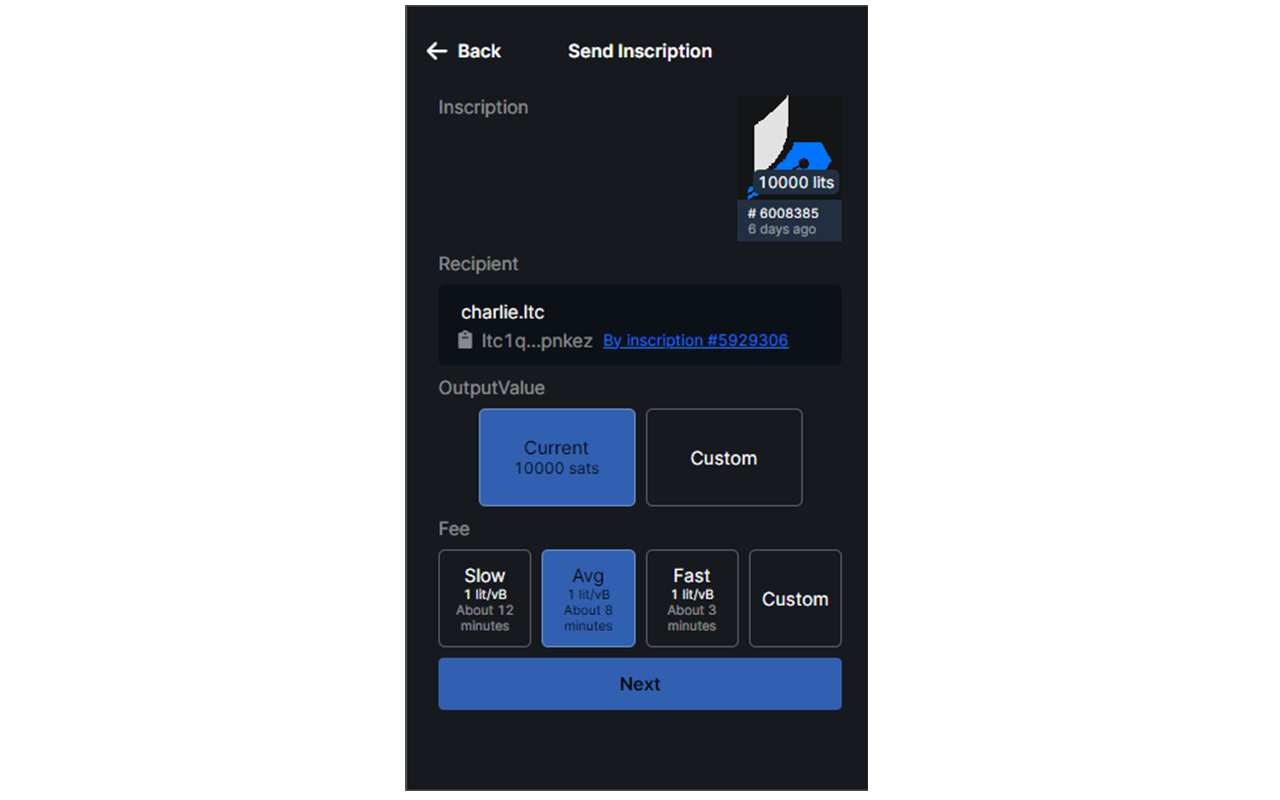Screen dimensions: 1280x800
Task: Choose the Custom fee option
Action: 795,598
